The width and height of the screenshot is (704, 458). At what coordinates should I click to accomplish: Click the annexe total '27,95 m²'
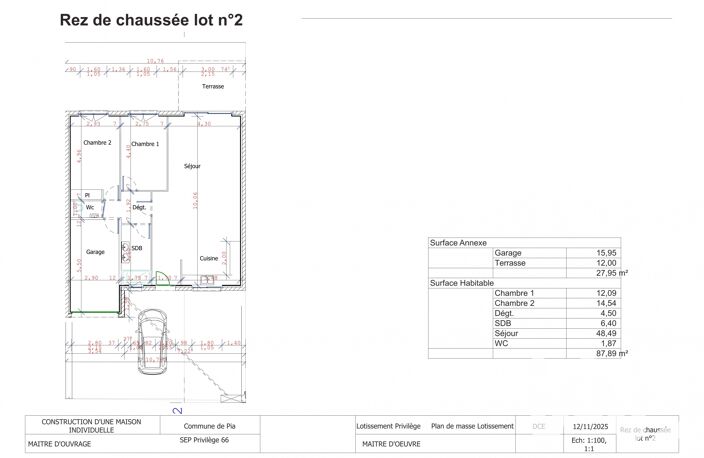pos(612,273)
